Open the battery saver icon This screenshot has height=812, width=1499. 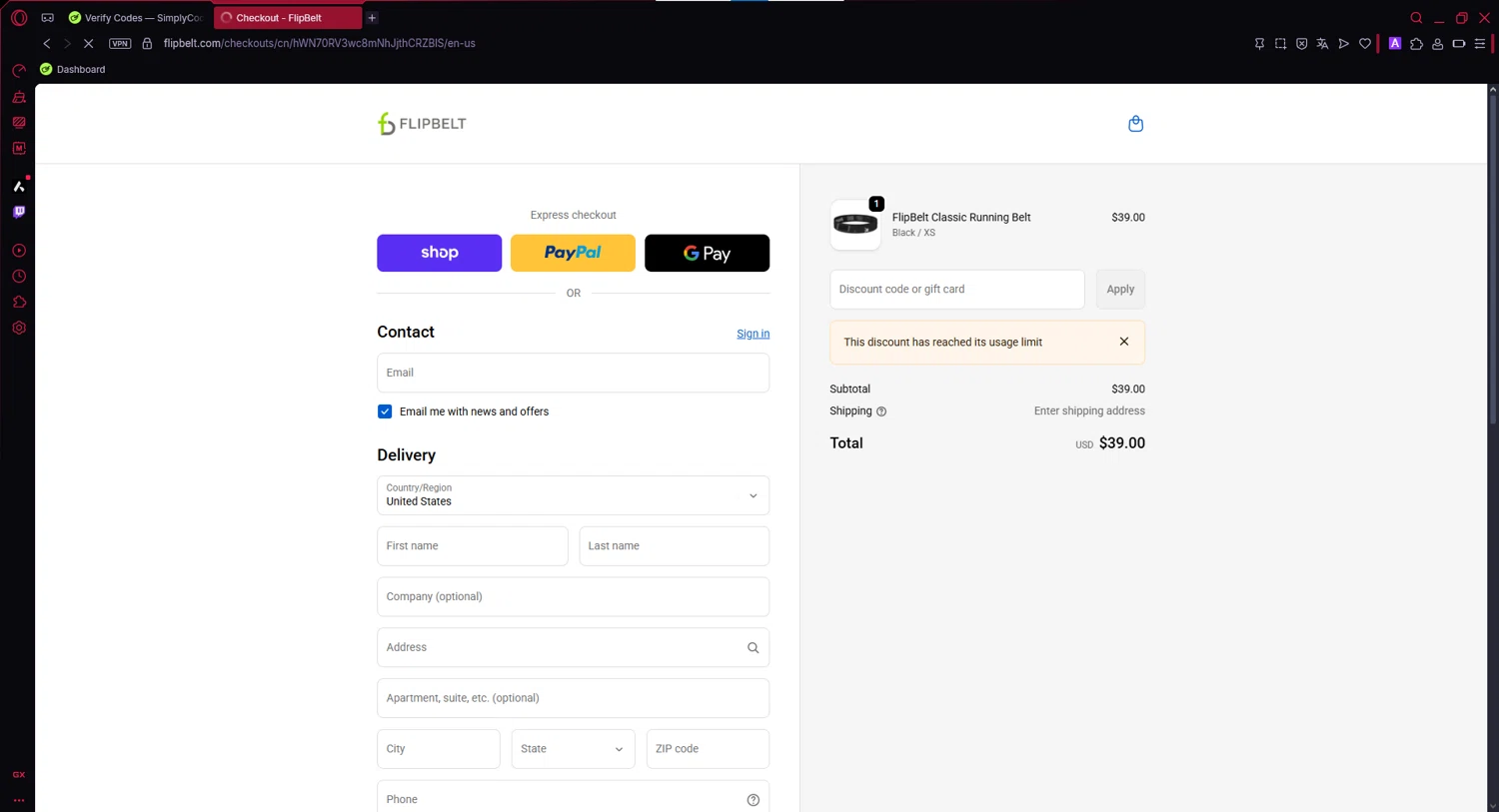pos(1459,44)
